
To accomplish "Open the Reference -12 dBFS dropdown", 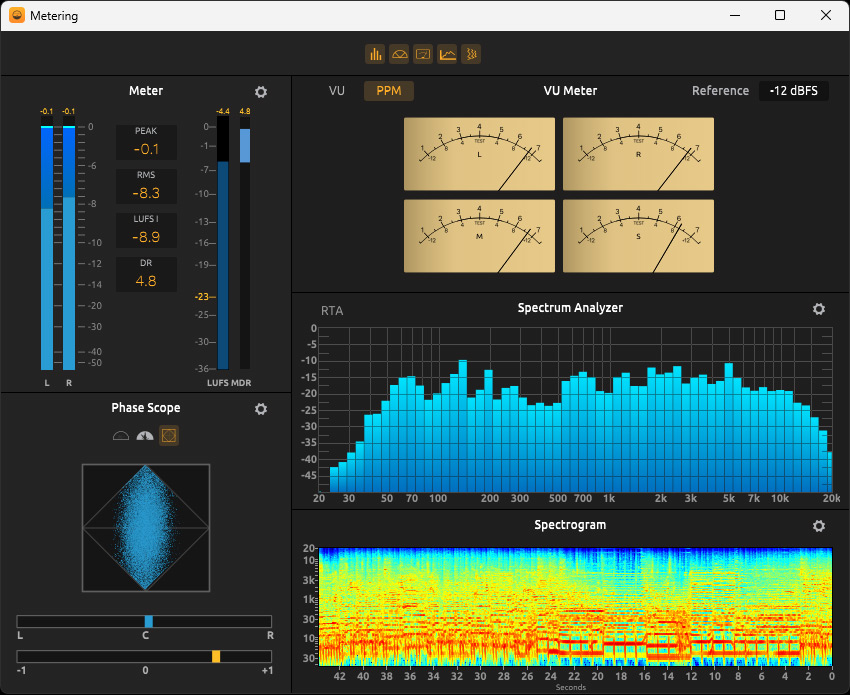I will click(793, 91).
